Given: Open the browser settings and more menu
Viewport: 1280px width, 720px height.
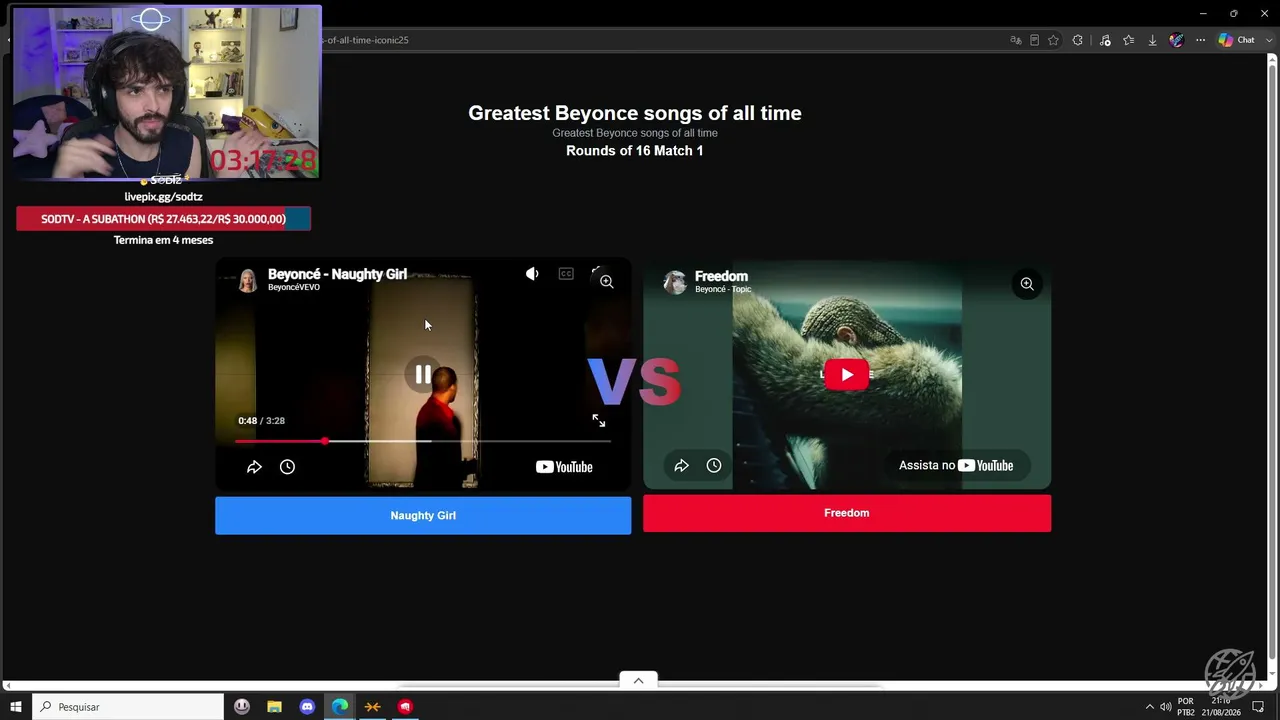Looking at the screenshot, I should pos(1200,40).
